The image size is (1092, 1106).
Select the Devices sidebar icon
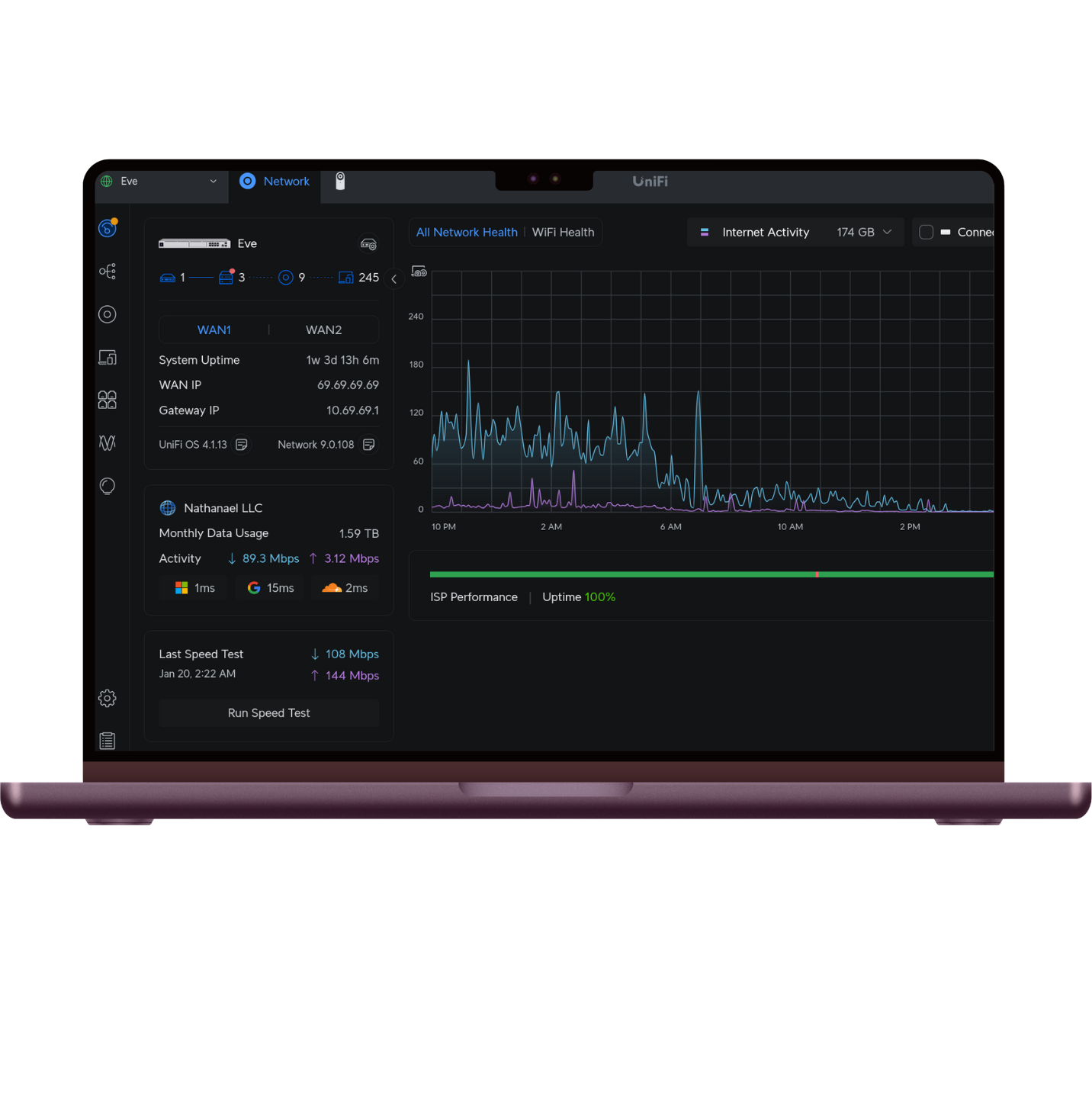click(107, 314)
